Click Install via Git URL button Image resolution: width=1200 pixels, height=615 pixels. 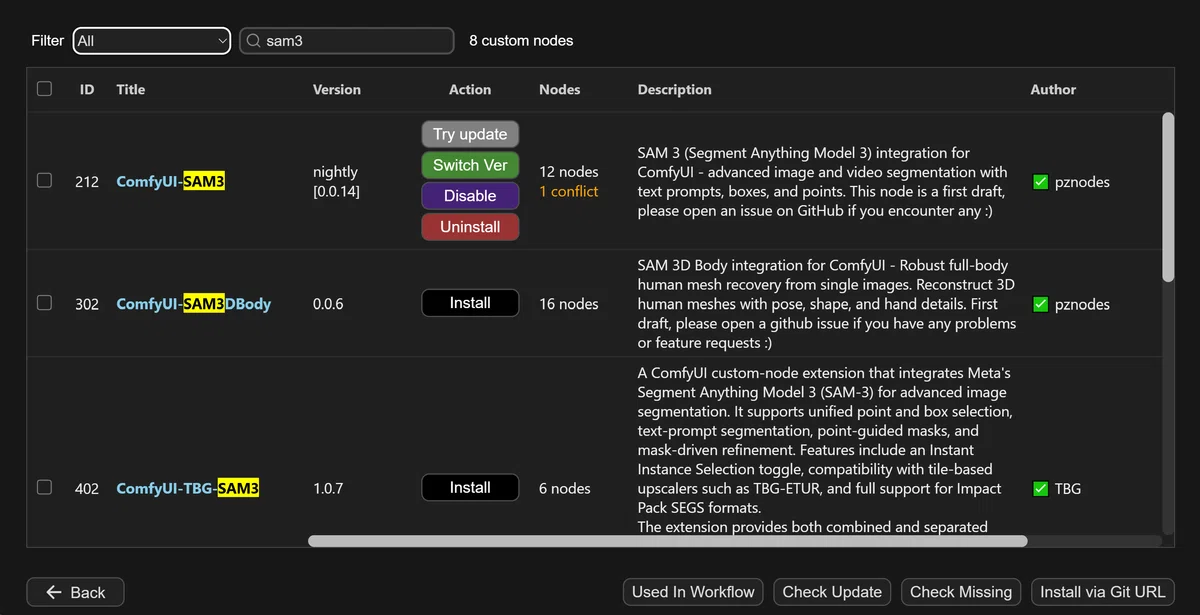[x=1103, y=592]
